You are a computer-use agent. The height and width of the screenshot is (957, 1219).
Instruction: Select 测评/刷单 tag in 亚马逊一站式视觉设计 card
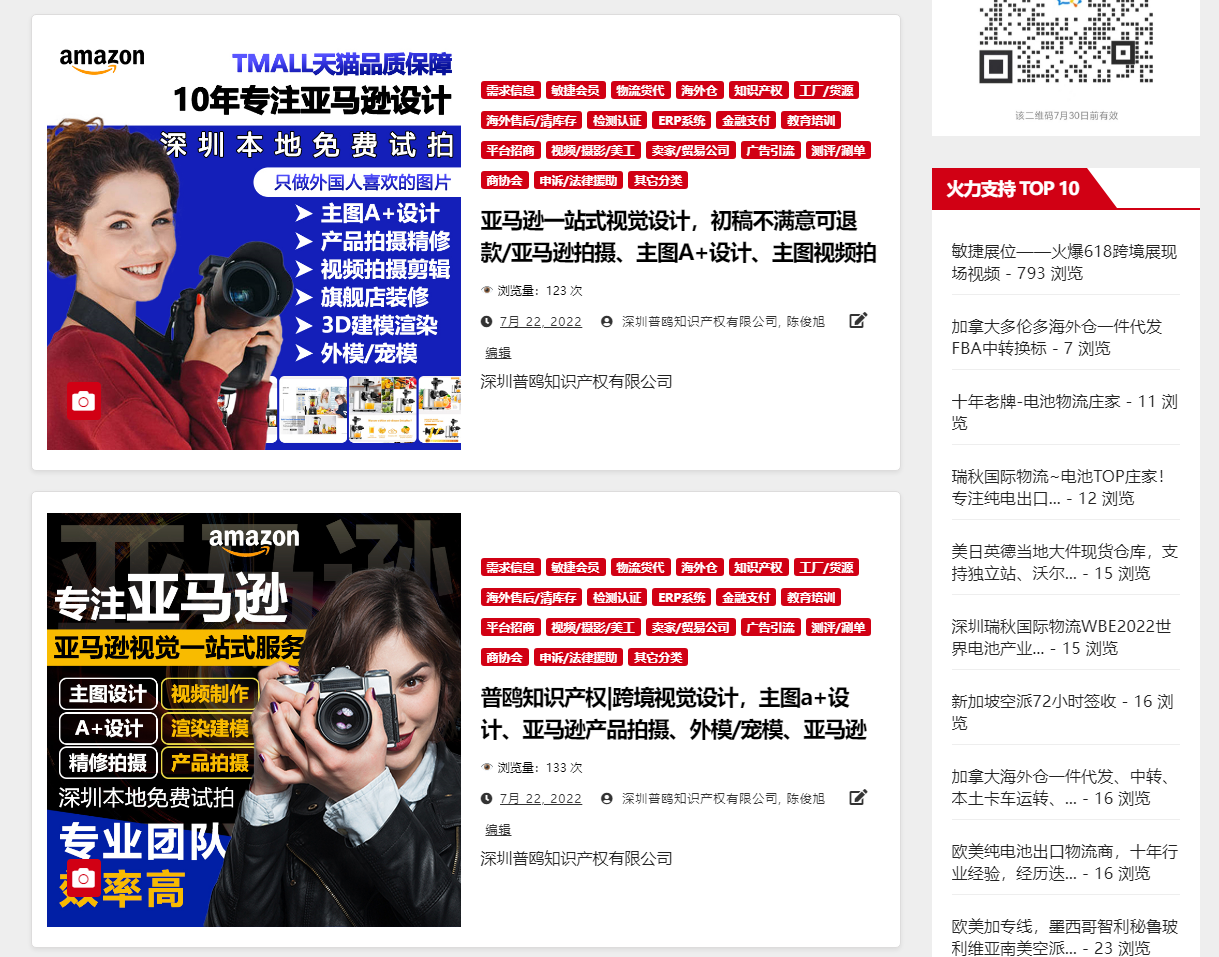click(838, 150)
